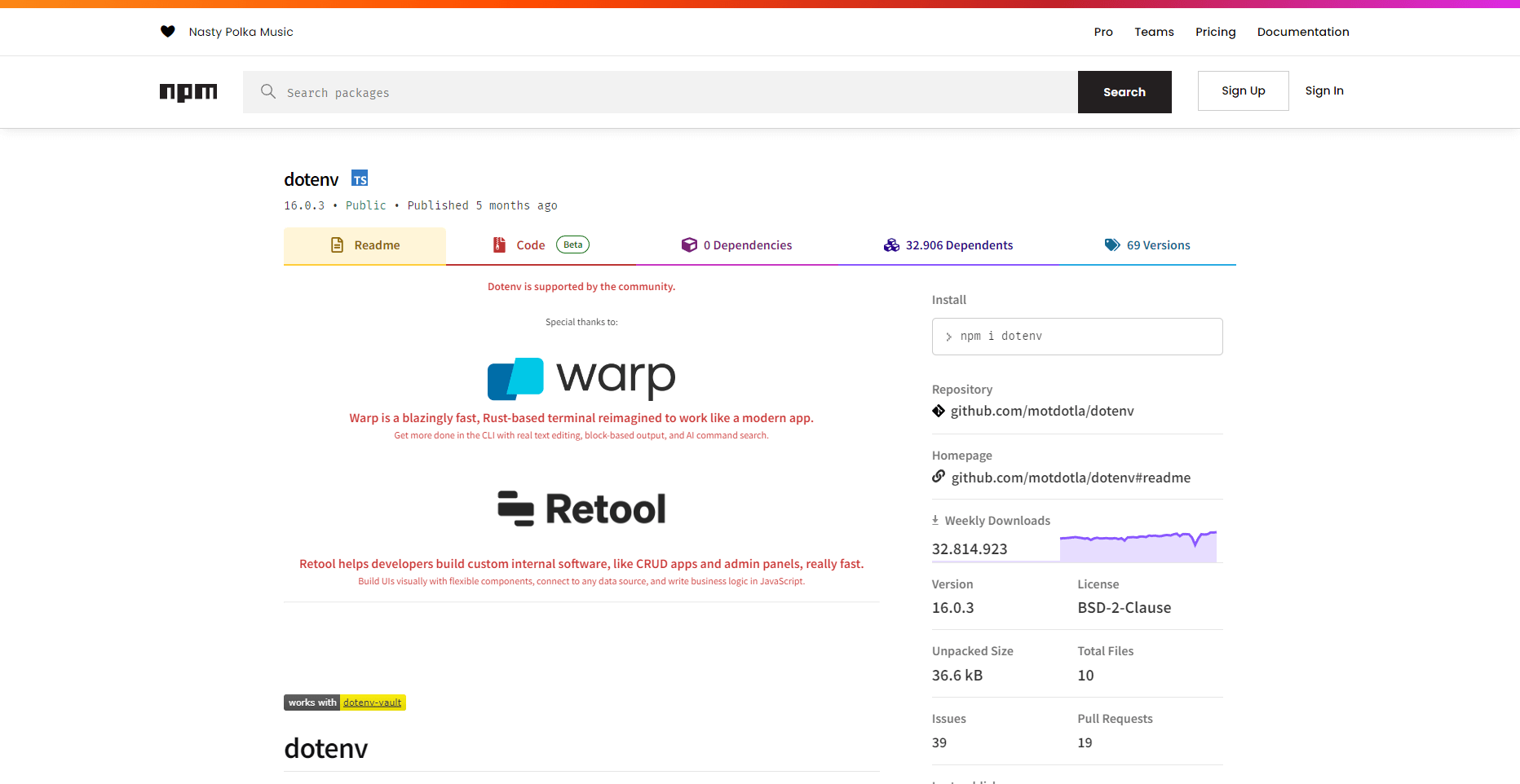Click the 32.814.923 downloads value
This screenshot has width=1520, height=784.
tap(970, 549)
